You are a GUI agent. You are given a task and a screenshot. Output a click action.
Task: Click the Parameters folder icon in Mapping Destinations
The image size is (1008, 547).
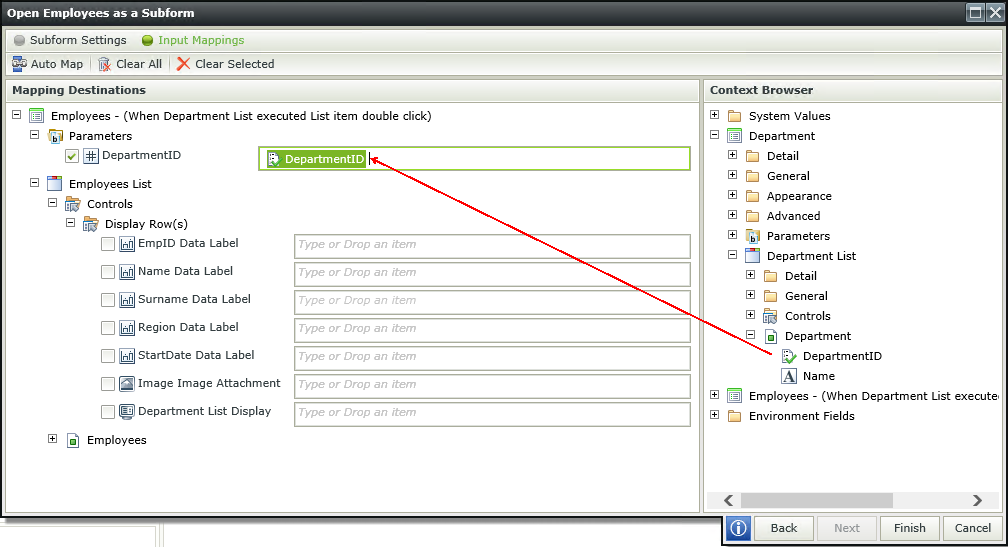pos(55,136)
